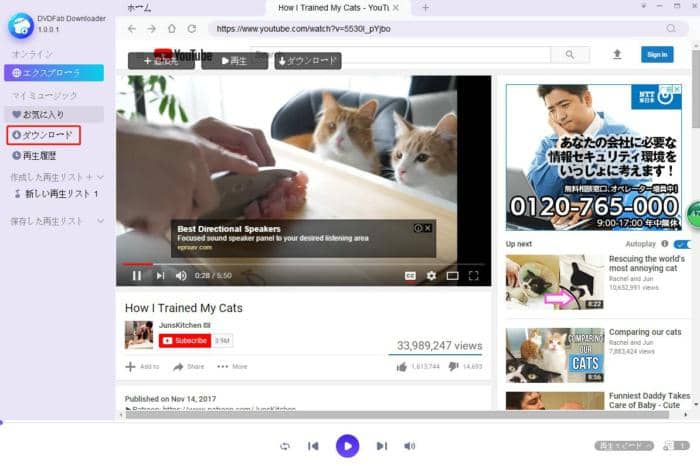This screenshot has height=466, width=700.
Task: Open the playback mode selector at bottom right
Action: (624, 445)
